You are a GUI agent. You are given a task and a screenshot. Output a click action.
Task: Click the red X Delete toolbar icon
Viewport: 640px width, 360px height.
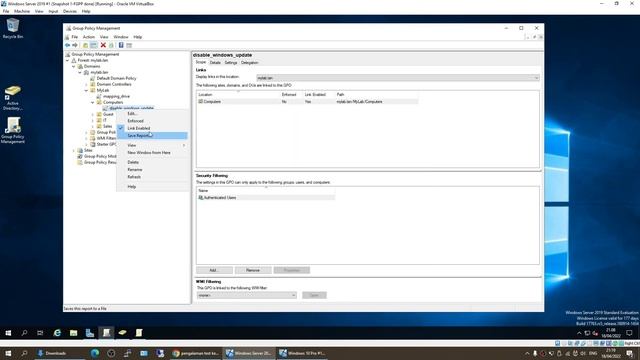(103, 45)
